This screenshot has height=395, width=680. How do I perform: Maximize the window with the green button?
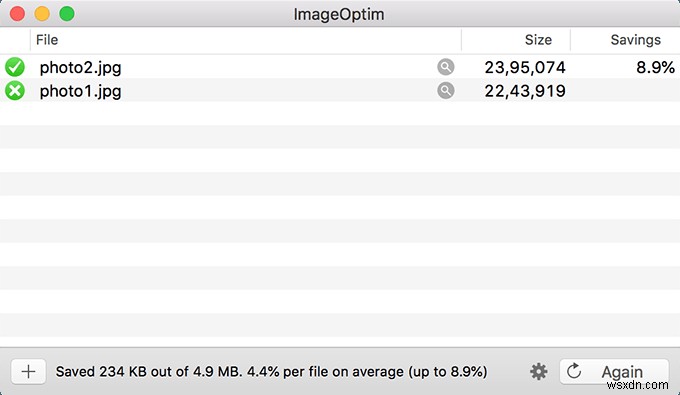pyautogui.click(x=67, y=14)
